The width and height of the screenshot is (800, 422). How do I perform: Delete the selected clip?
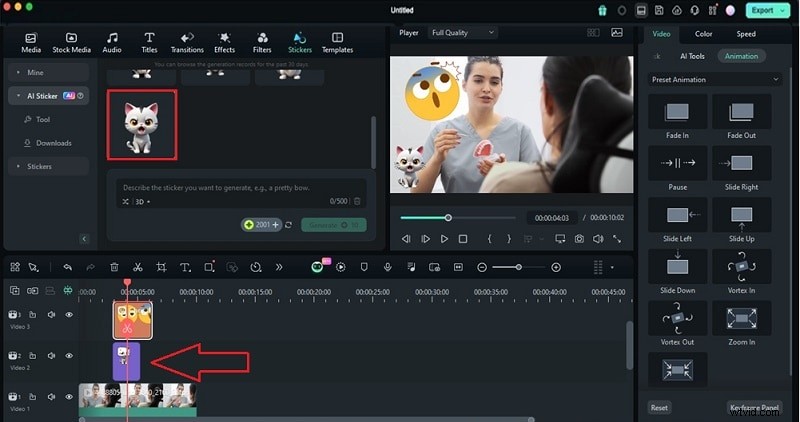114,267
